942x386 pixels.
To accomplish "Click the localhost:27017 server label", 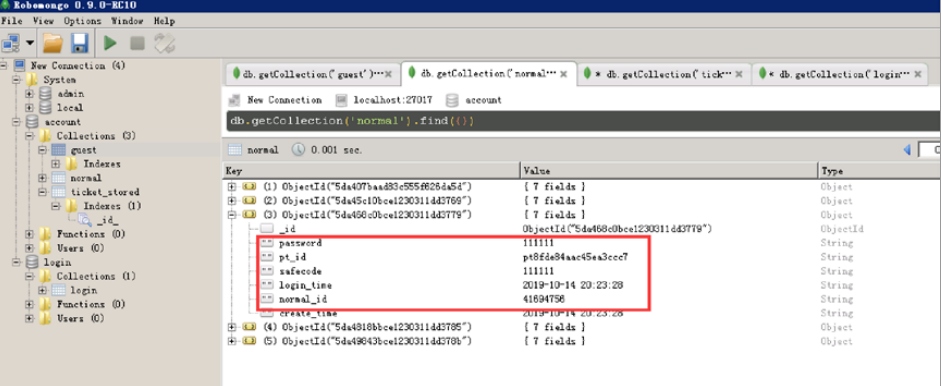I will 393,100.
